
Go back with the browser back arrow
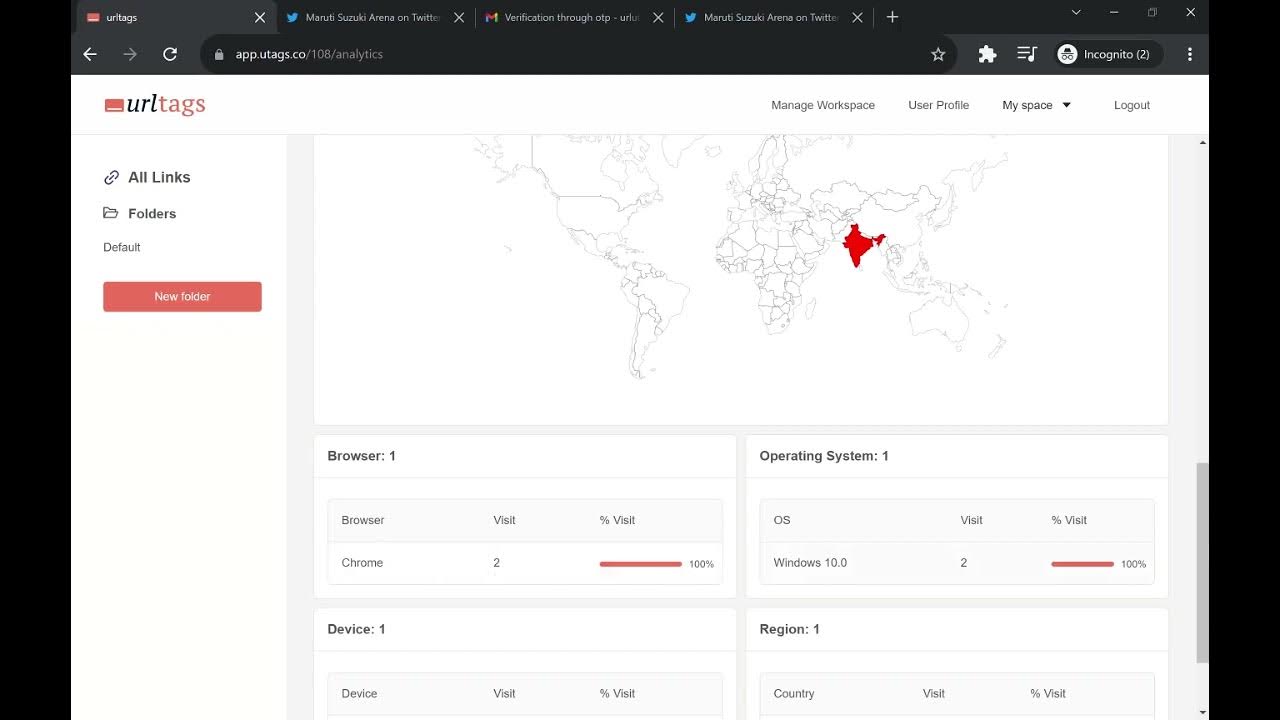point(90,54)
